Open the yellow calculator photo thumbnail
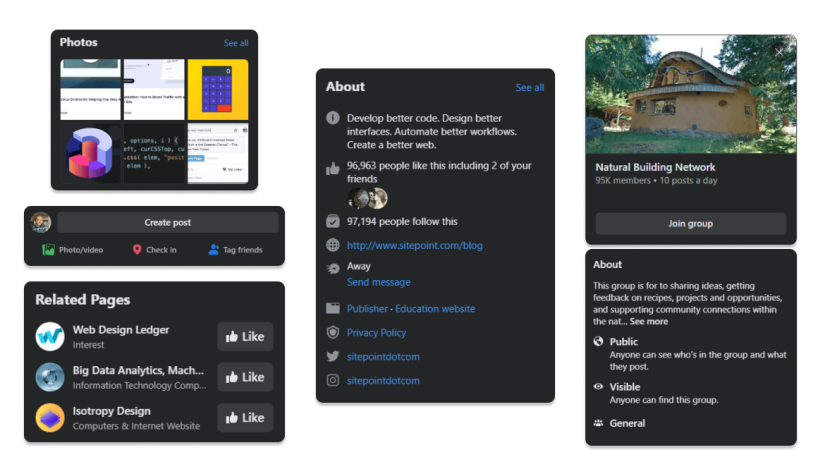The height and width of the screenshot is (450, 830). pyautogui.click(x=217, y=89)
